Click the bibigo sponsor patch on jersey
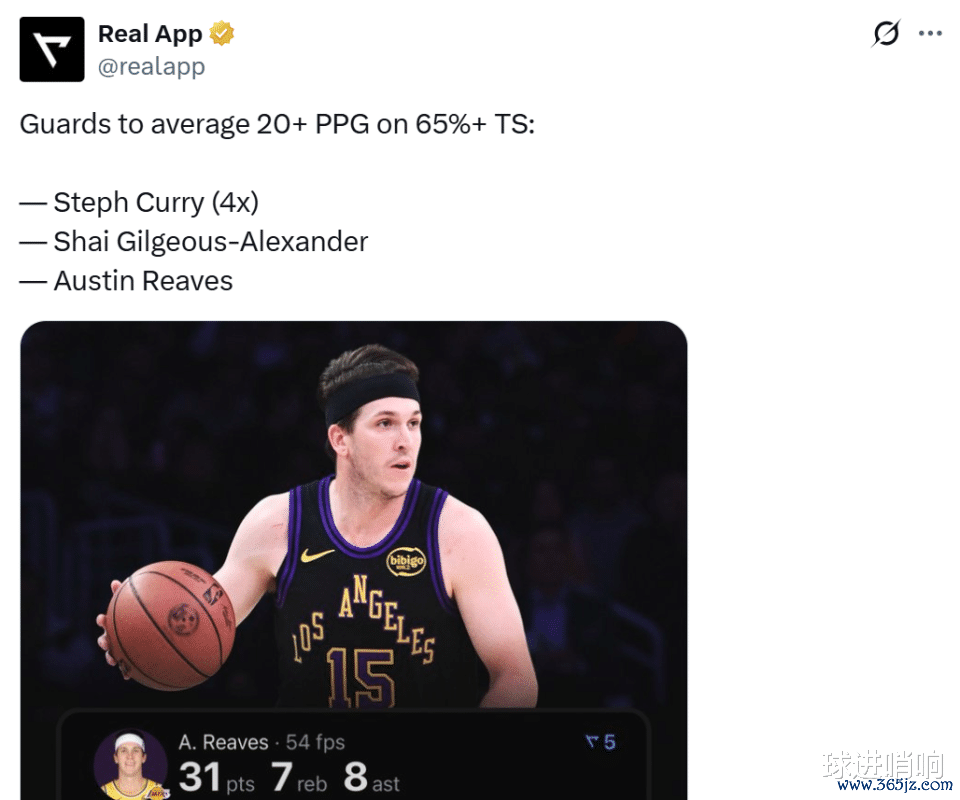960x800 pixels. click(406, 561)
